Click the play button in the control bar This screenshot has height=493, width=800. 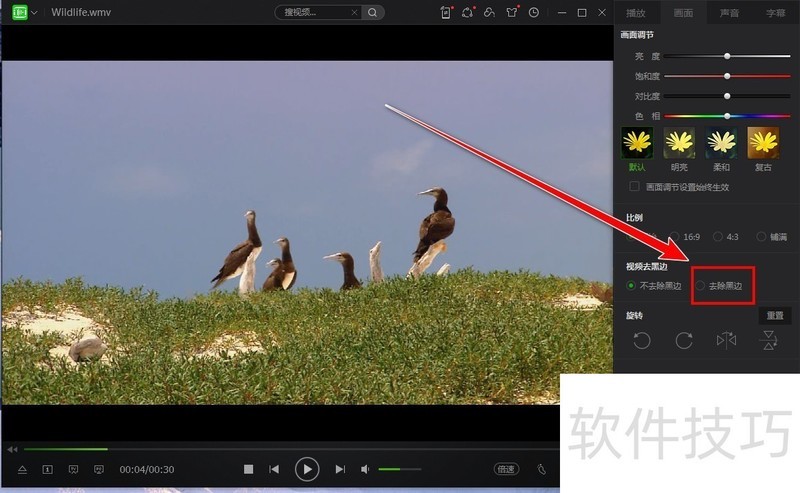307,468
